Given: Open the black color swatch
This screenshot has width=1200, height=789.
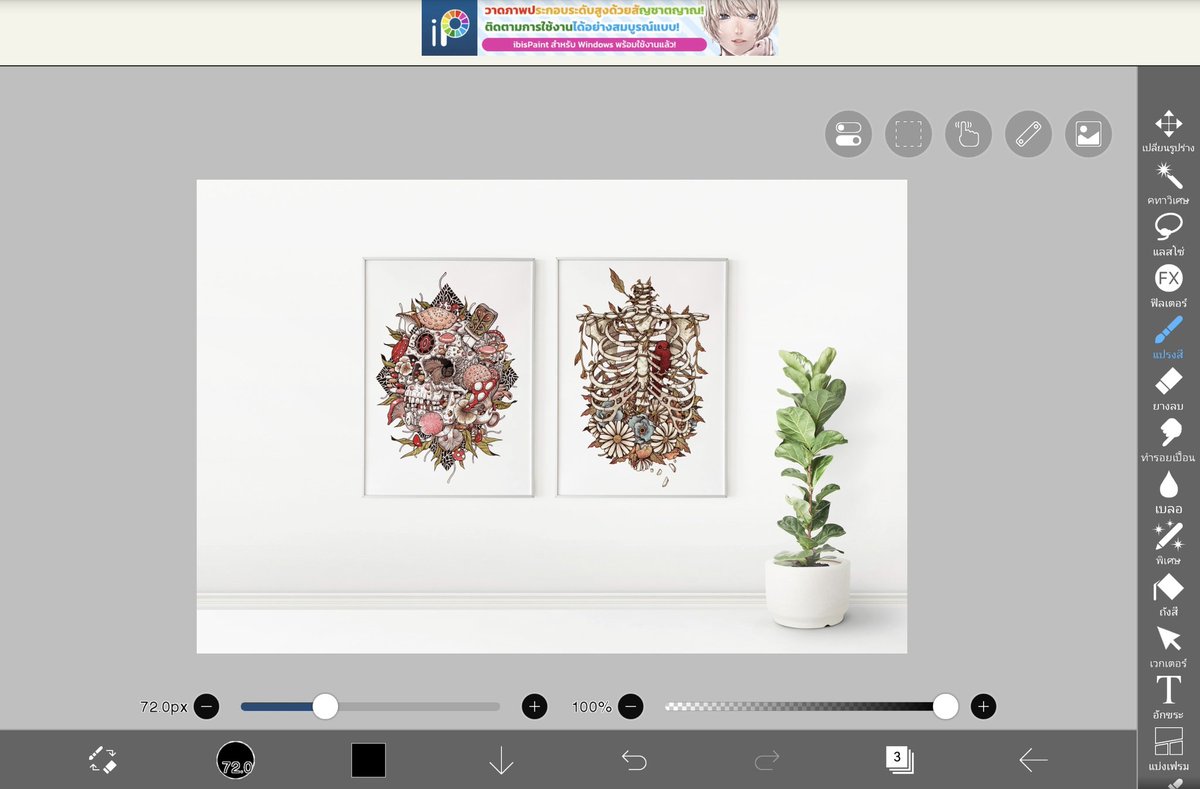Looking at the screenshot, I should pyautogui.click(x=368, y=760).
